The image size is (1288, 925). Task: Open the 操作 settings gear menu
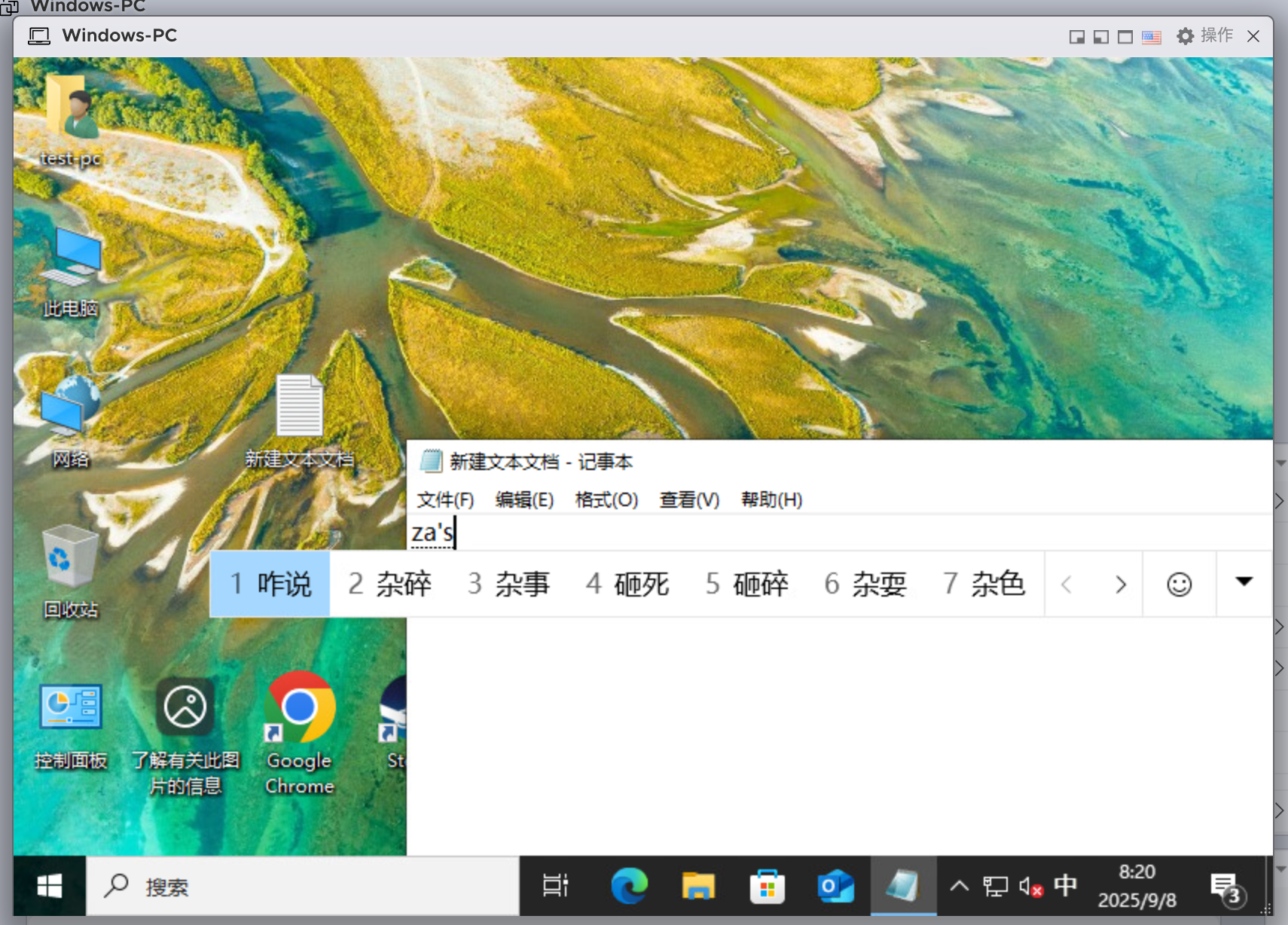(1204, 36)
